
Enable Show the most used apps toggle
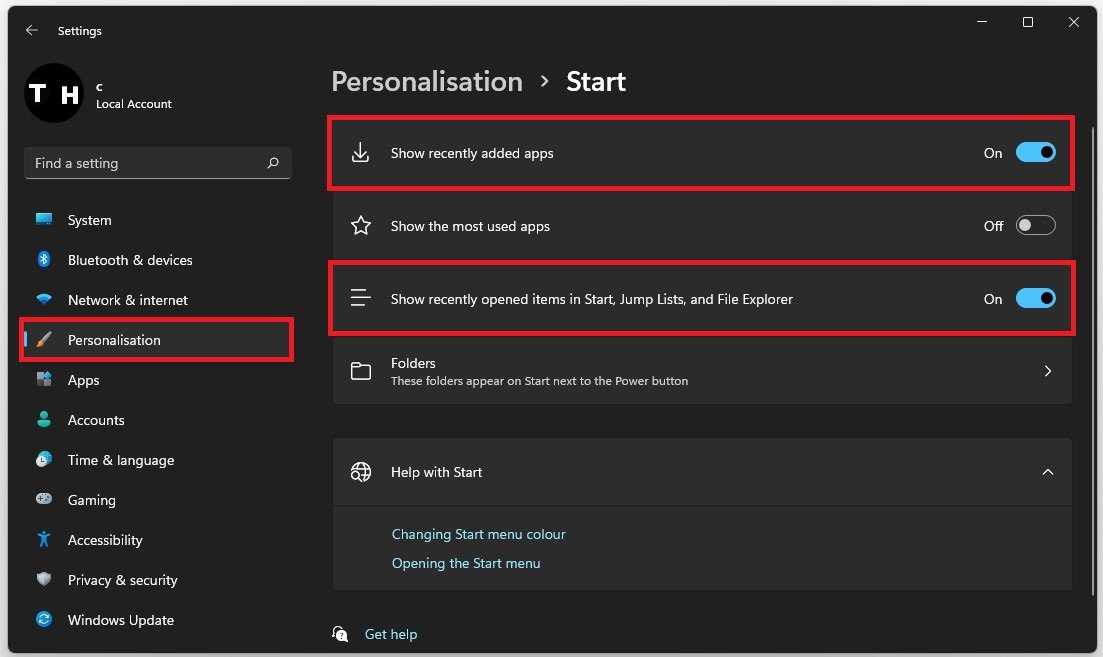click(x=1035, y=226)
